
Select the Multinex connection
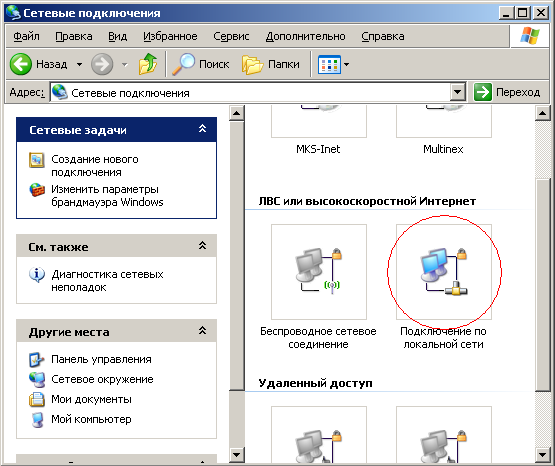point(443,149)
